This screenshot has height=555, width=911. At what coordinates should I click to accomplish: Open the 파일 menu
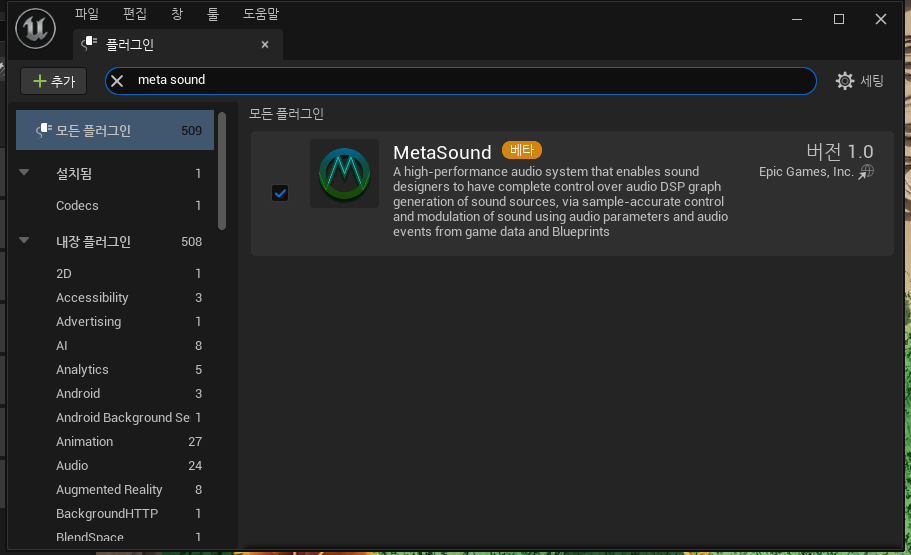pos(87,14)
